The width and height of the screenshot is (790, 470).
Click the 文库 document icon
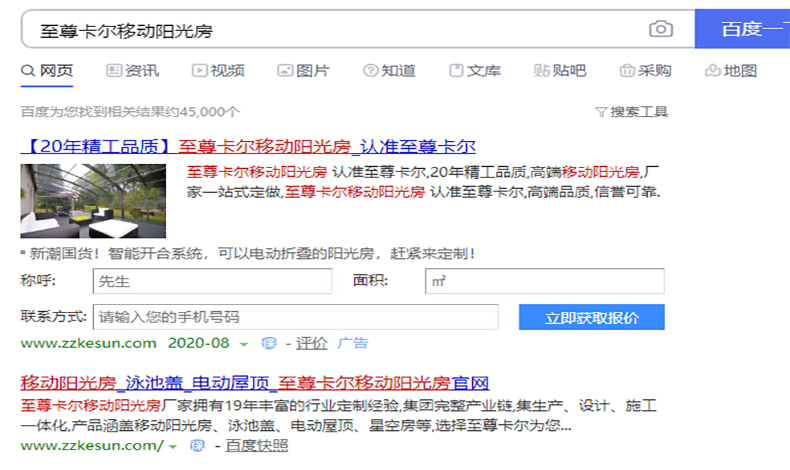coord(456,71)
